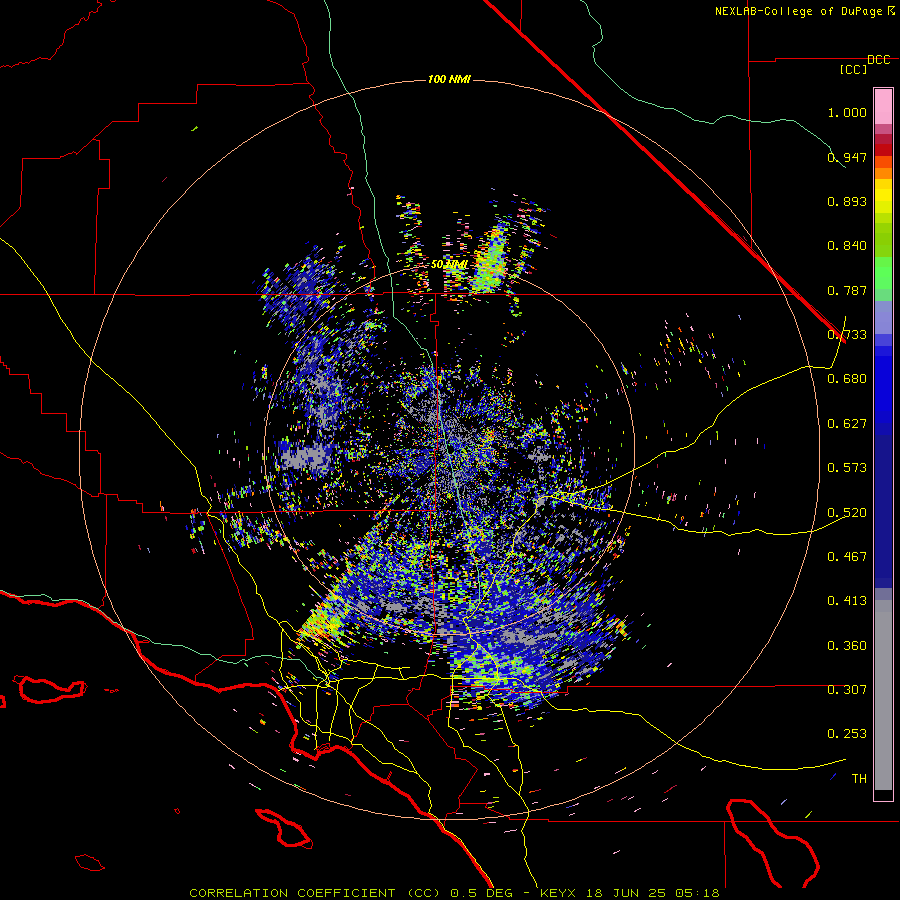The height and width of the screenshot is (900, 900).
Task: Select the 0.840 legend value
Action: tap(847, 246)
